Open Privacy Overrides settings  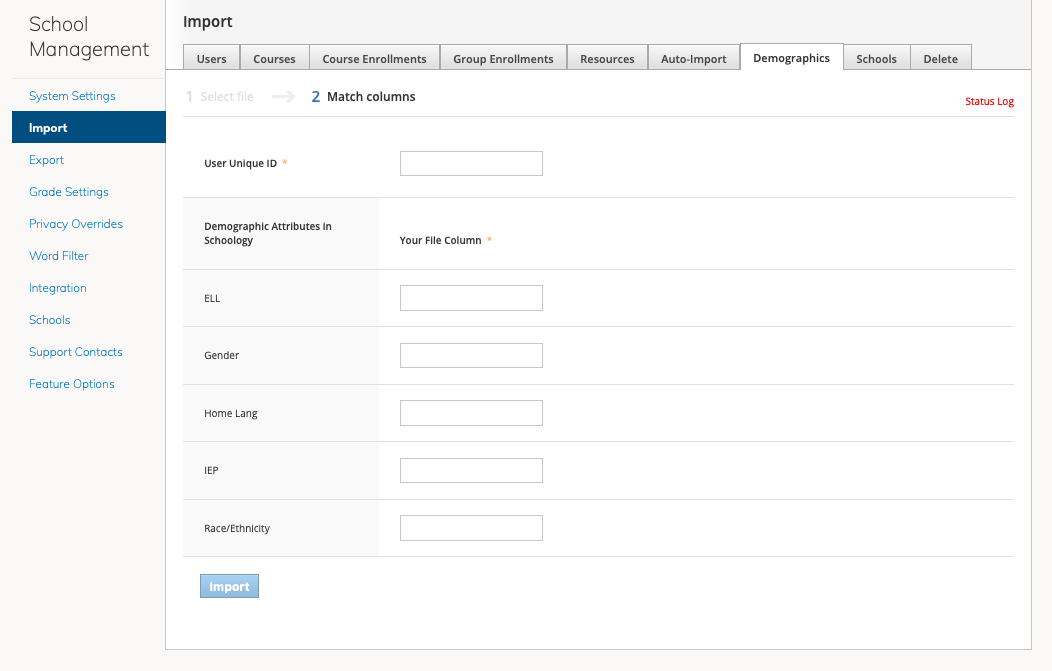pyautogui.click(x=75, y=223)
